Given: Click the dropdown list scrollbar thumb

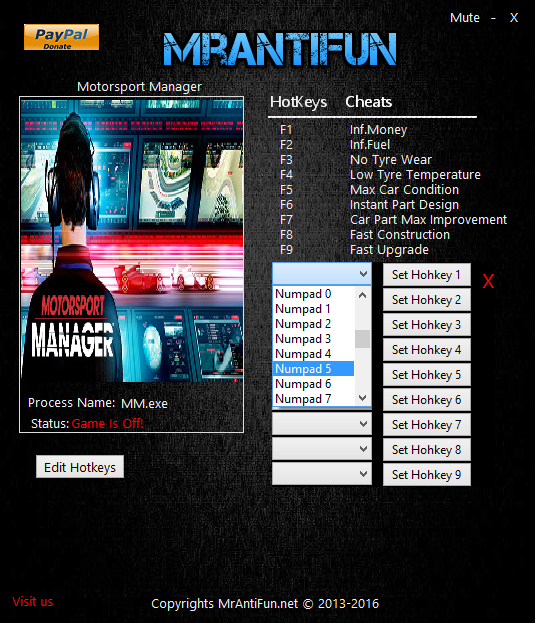Looking at the screenshot, I should pyautogui.click(x=362, y=339).
